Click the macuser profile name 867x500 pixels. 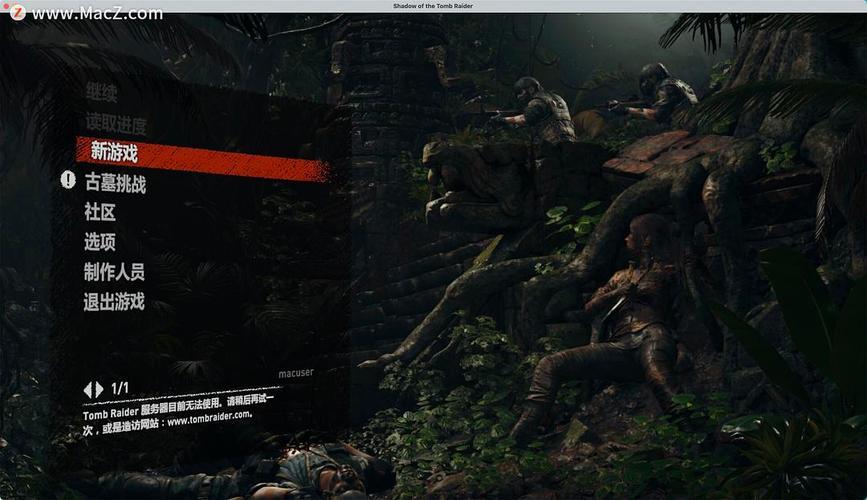[296, 373]
